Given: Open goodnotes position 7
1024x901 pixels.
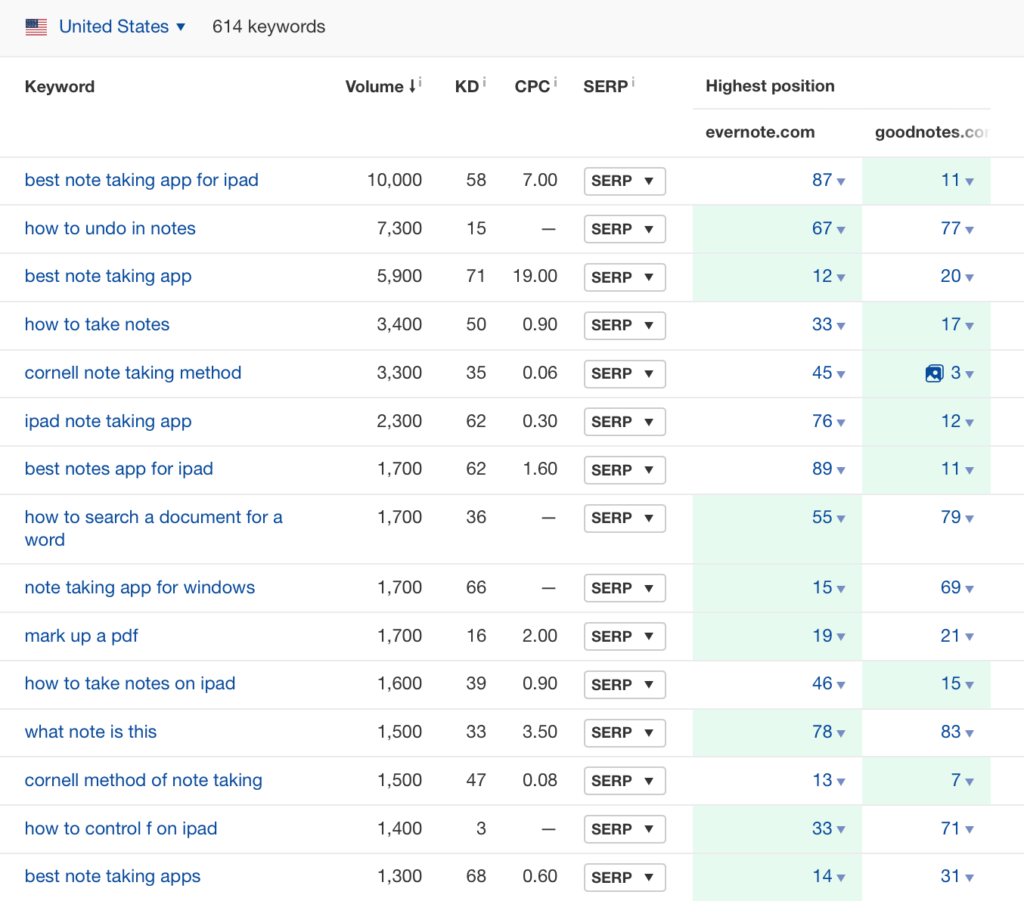Looking at the screenshot, I should point(962,780).
